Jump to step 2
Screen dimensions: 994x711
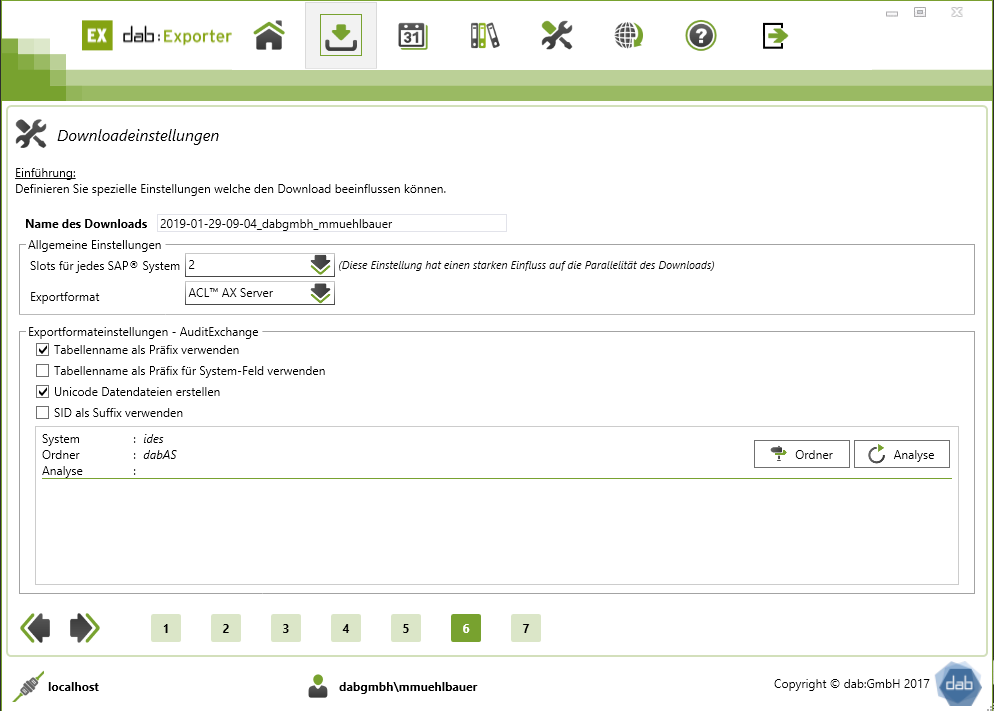pos(226,628)
